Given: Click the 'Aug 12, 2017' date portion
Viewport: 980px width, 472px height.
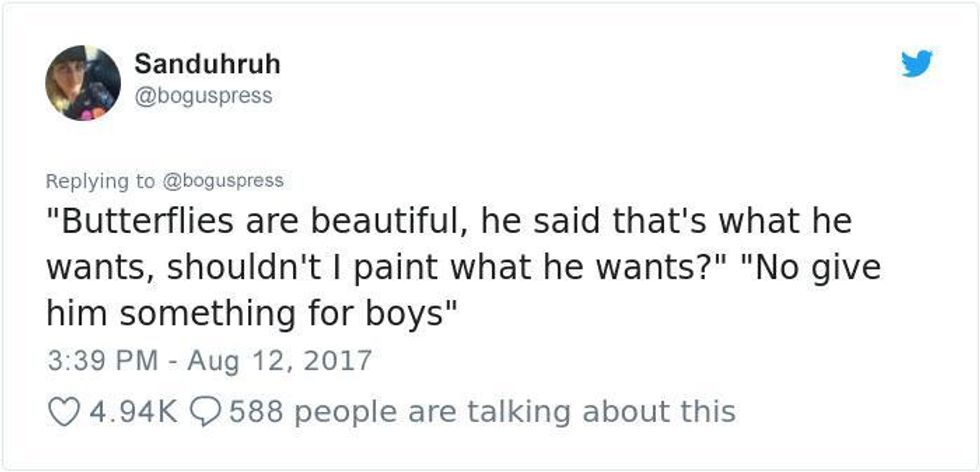Looking at the screenshot, I should pyautogui.click(x=279, y=361).
